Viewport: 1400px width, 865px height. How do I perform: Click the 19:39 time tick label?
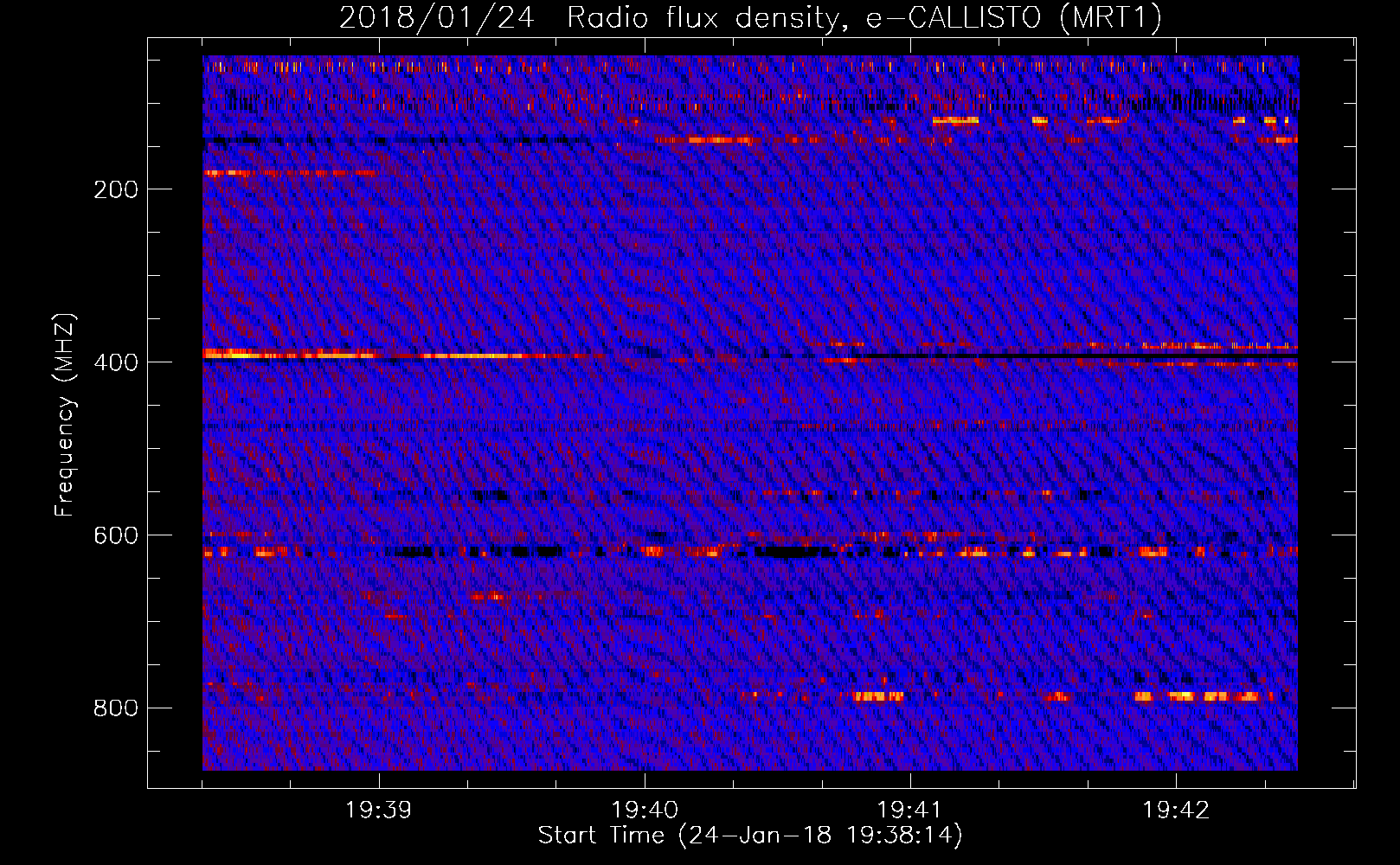378,810
